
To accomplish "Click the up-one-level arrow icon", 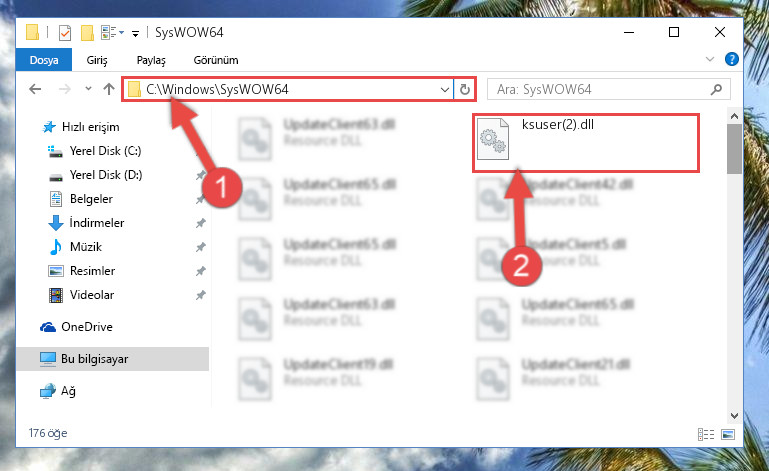I will (x=109, y=89).
